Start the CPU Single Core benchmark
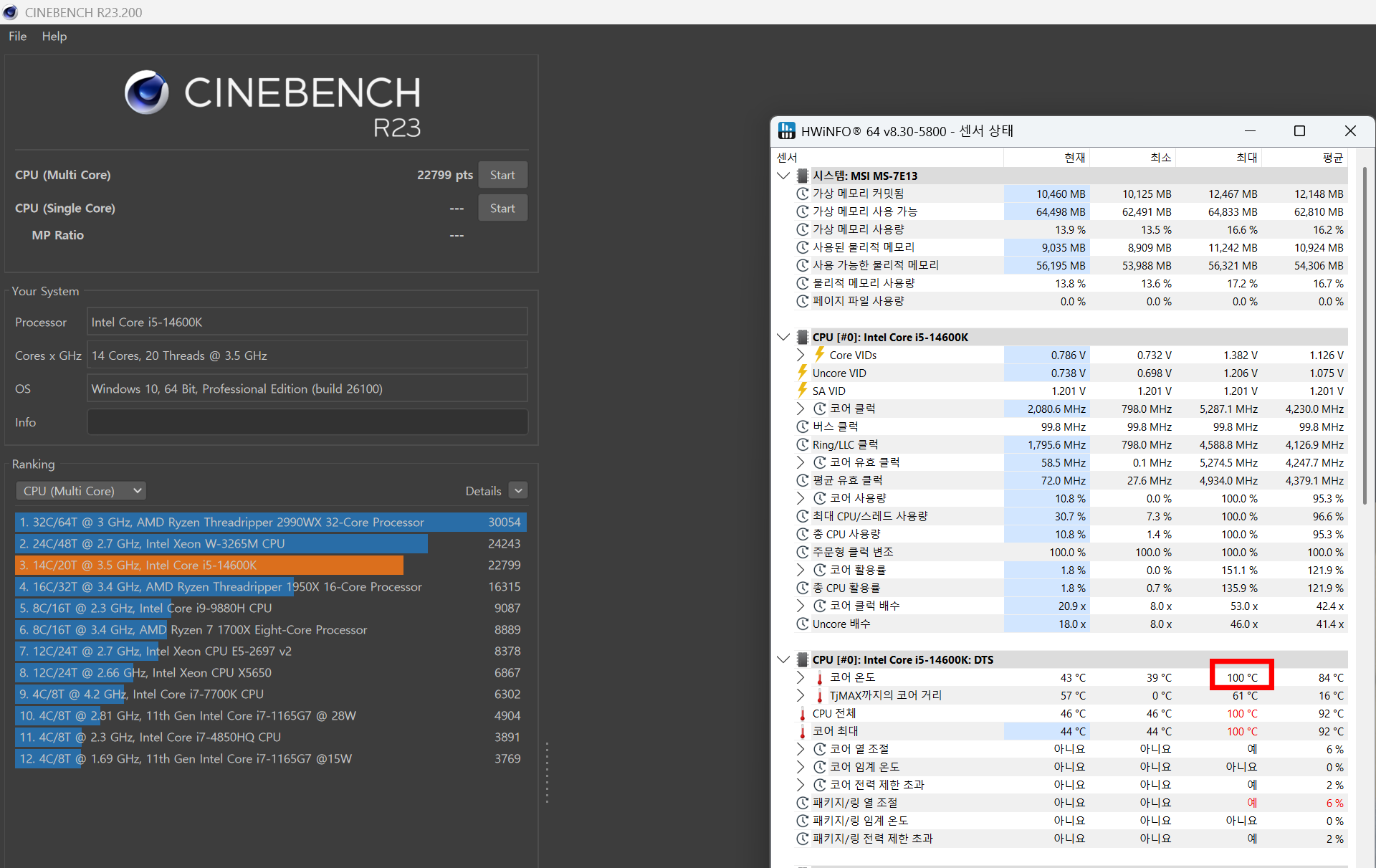Image resolution: width=1376 pixels, height=868 pixels. click(502, 209)
